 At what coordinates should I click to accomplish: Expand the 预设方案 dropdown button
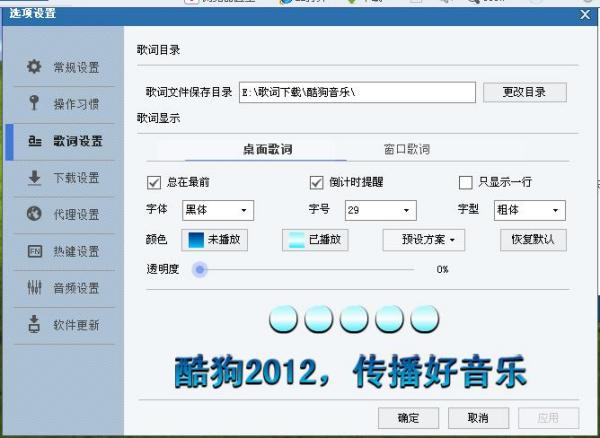(424, 240)
